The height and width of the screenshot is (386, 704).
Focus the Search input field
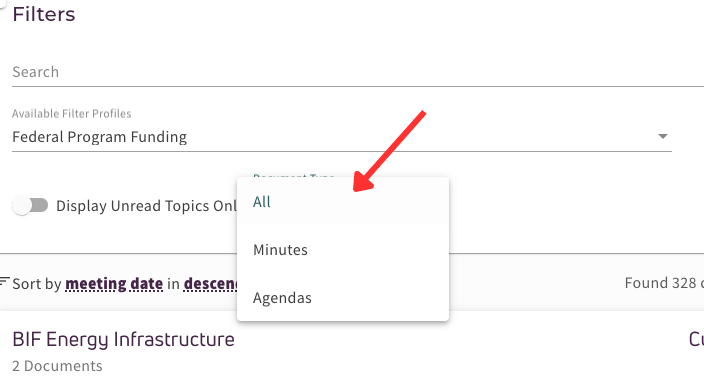pos(358,72)
